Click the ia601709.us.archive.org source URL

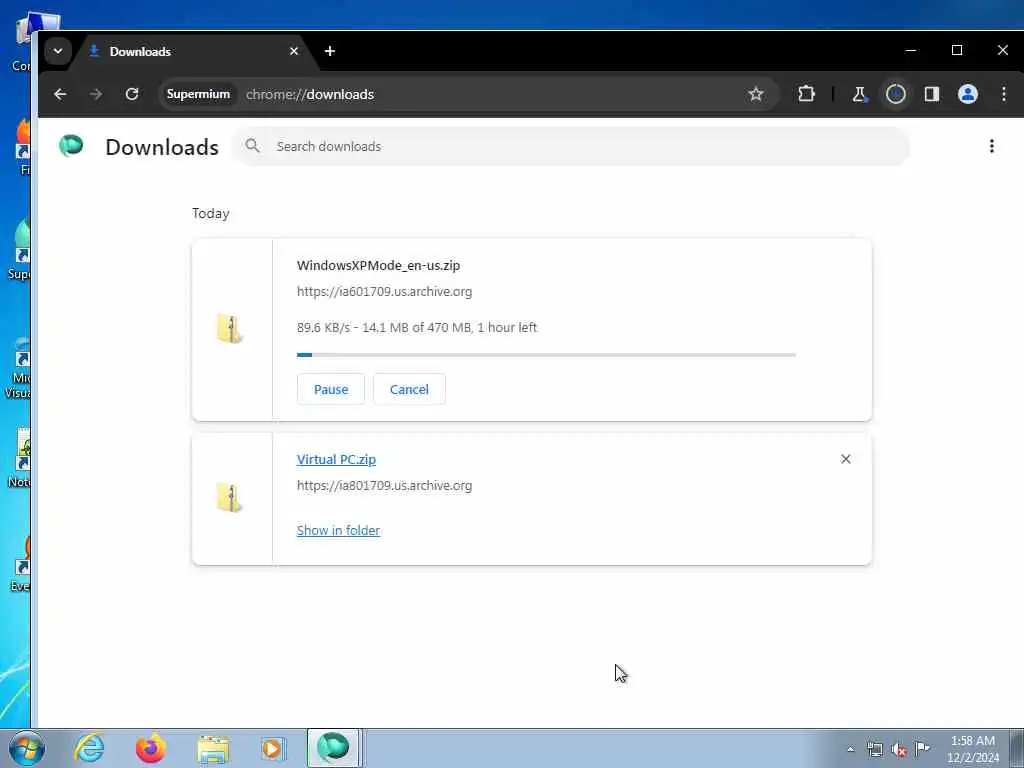[x=384, y=292]
